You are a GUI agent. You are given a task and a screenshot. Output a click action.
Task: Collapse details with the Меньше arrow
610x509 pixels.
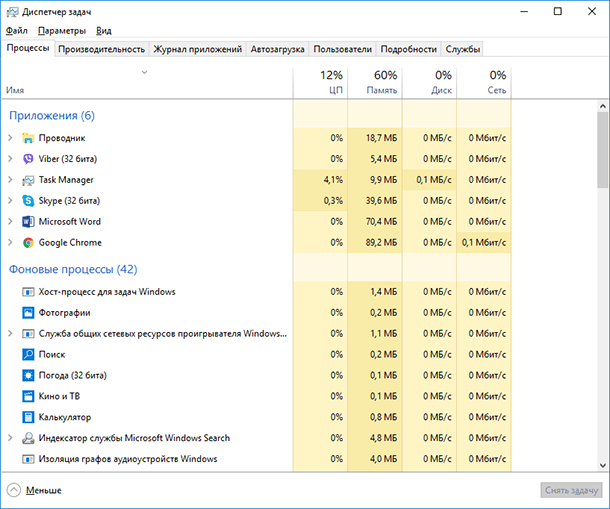pyautogui.click(x=14, y=490)
